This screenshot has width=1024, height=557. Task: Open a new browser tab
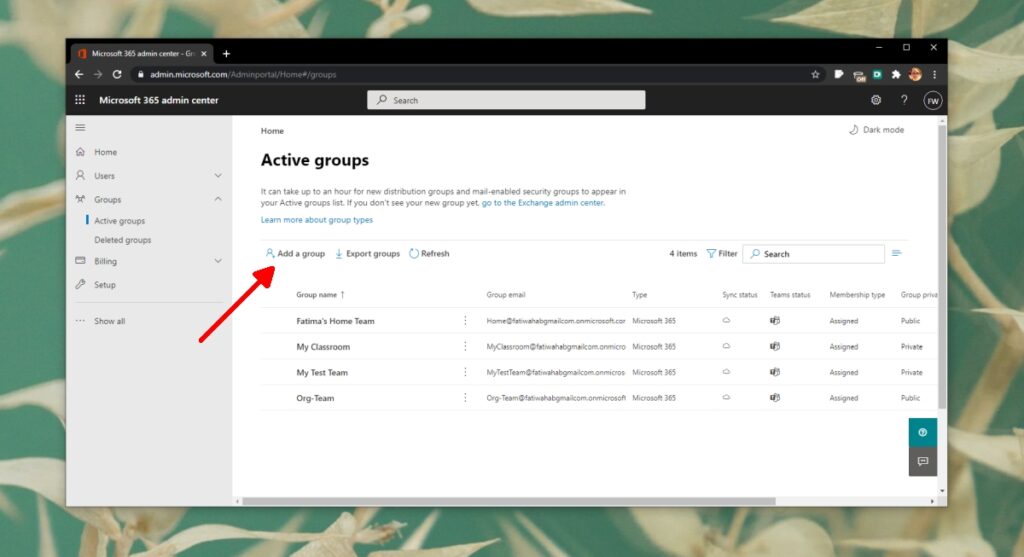pos(226,54)
